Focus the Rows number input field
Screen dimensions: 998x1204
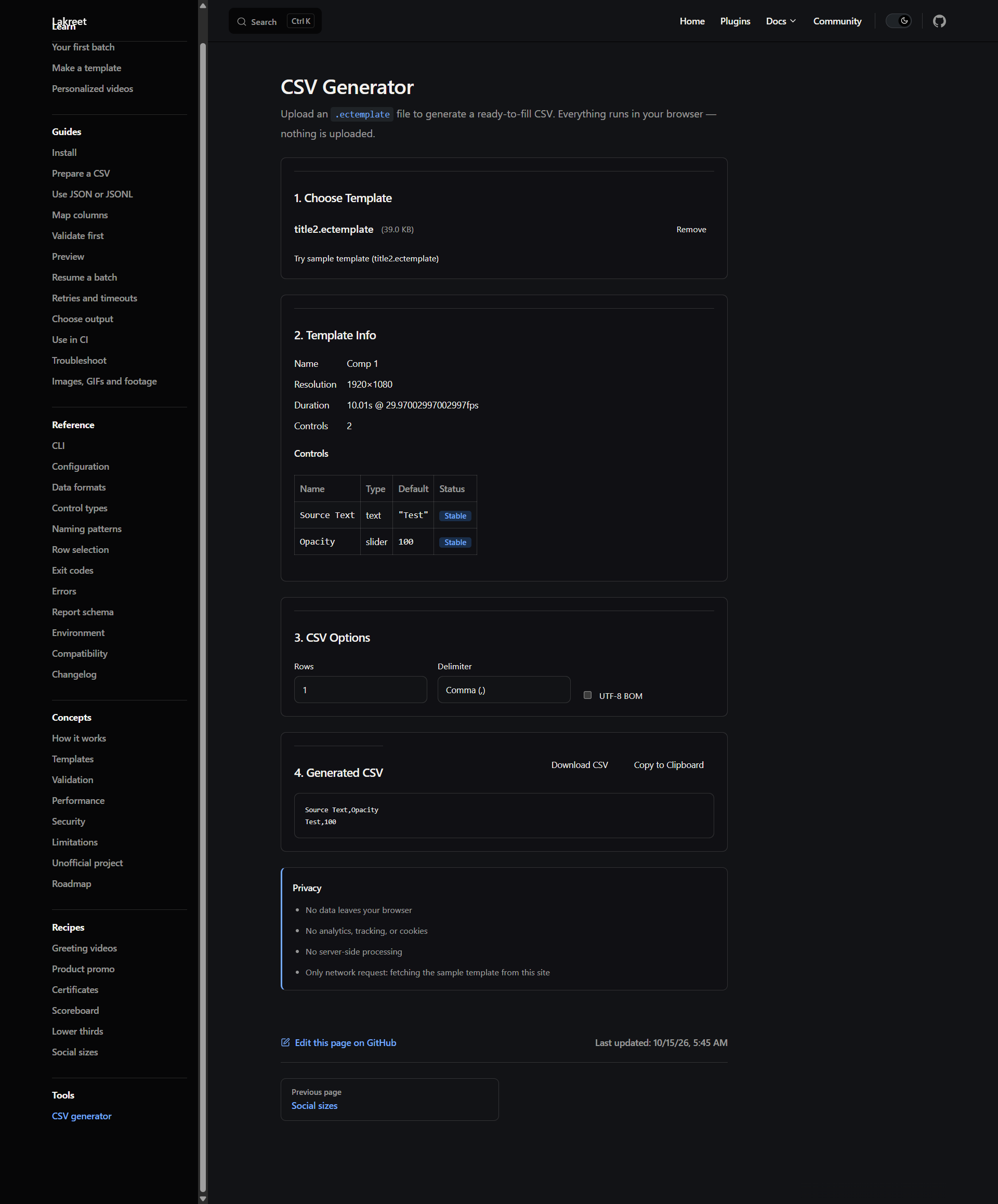click(360, 690)
